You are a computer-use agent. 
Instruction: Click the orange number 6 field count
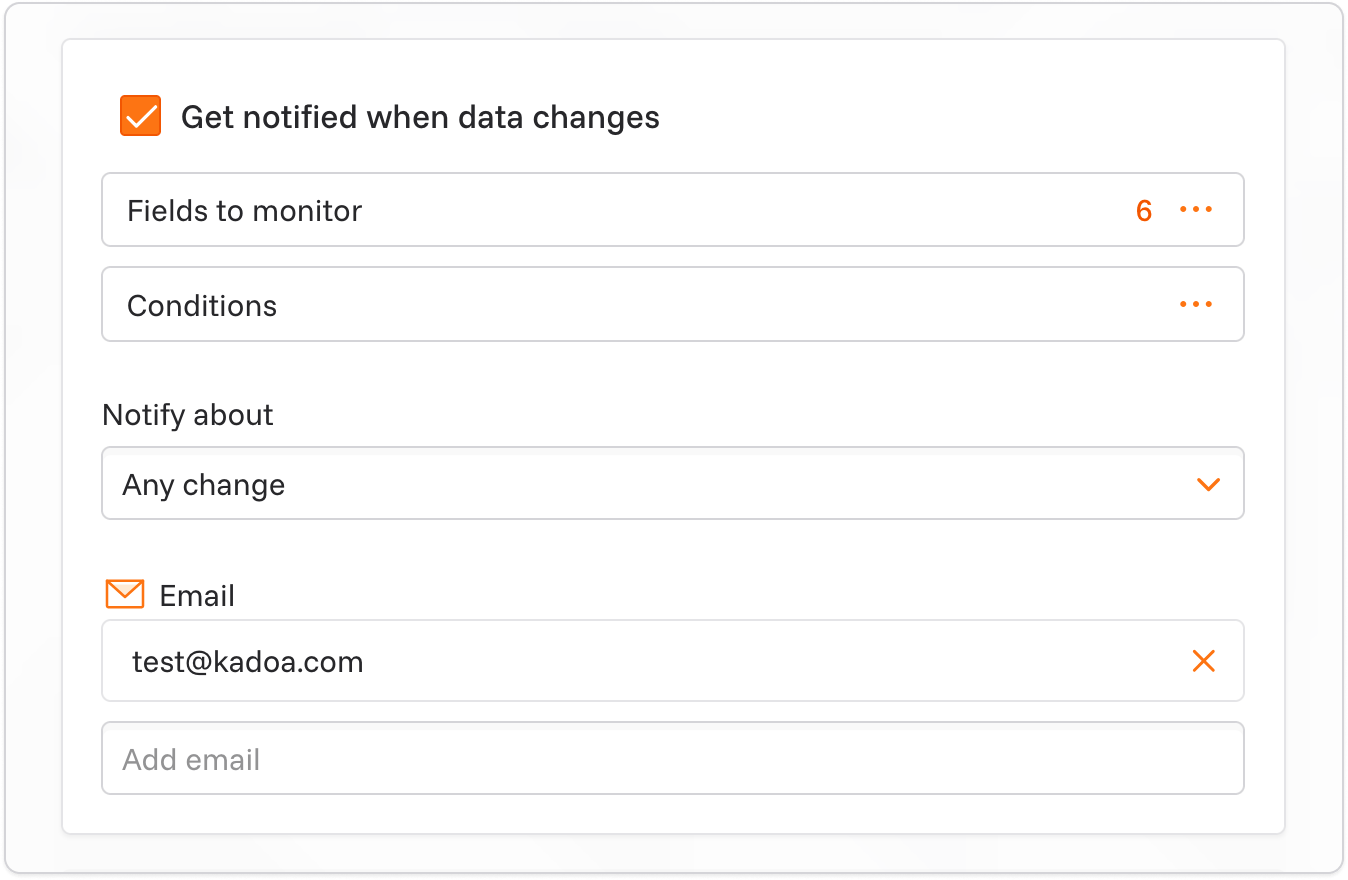(1144, 211)
